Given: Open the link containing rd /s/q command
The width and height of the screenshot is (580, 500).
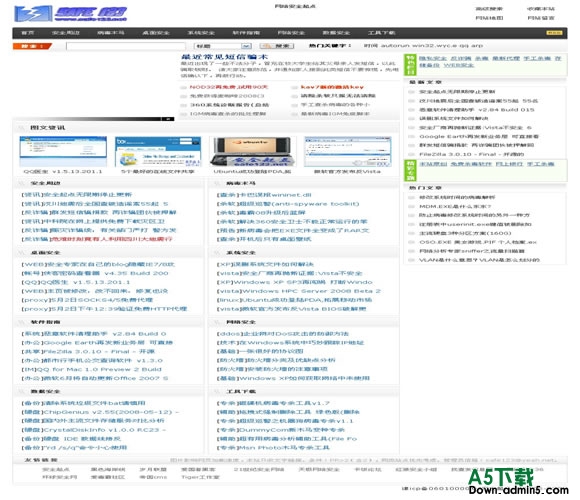Looking at the screenshot, I should point(74,447).
